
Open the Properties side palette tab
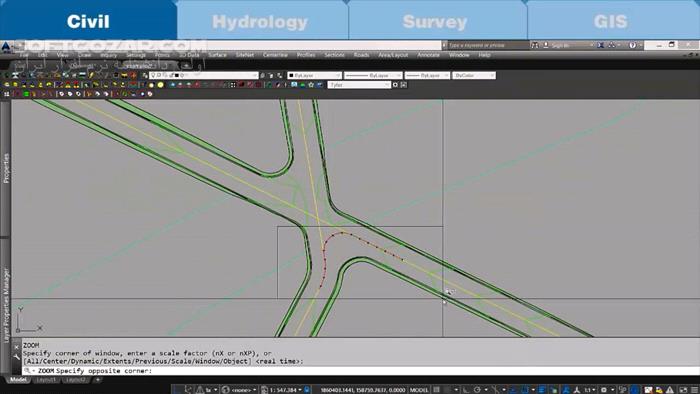6,168
